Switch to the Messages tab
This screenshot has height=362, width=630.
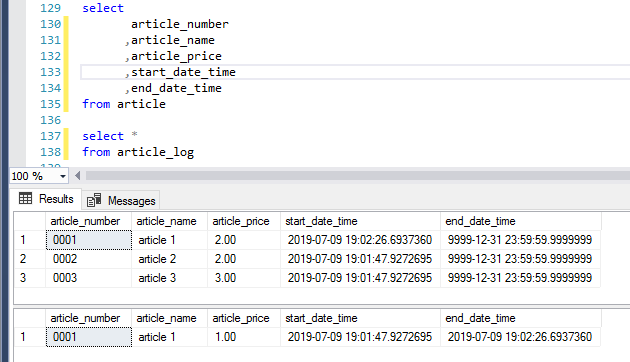coord(121,200)
